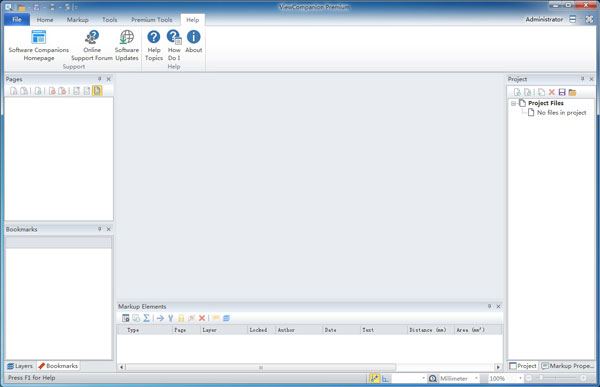Viewport: 600px width, 387px height.
Task: Sort by the Layer column header
Action: click(223, 330)
